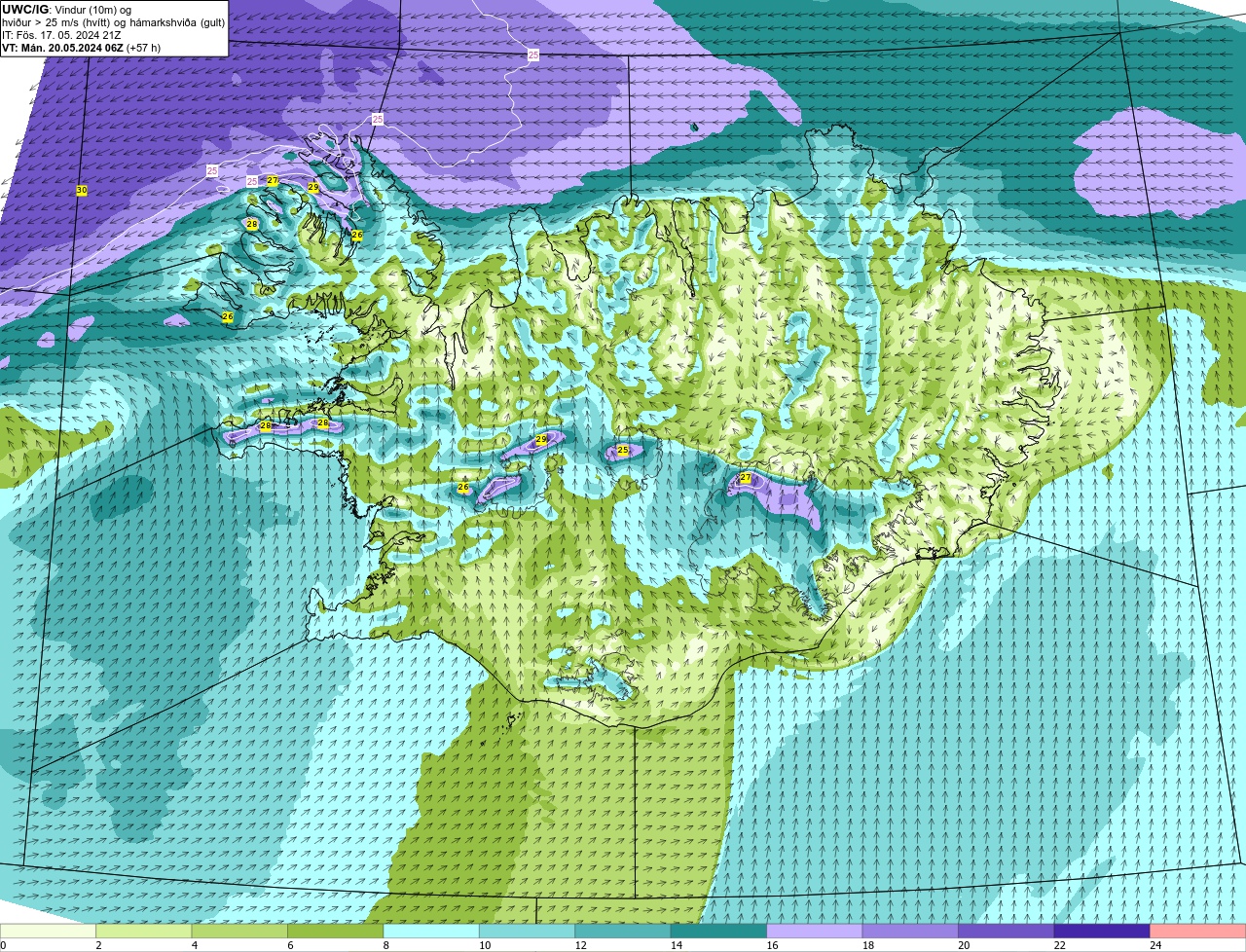Click the "VT: Mán. 20.05.2024 06Z (+57 h)" line

coord(82,48)
